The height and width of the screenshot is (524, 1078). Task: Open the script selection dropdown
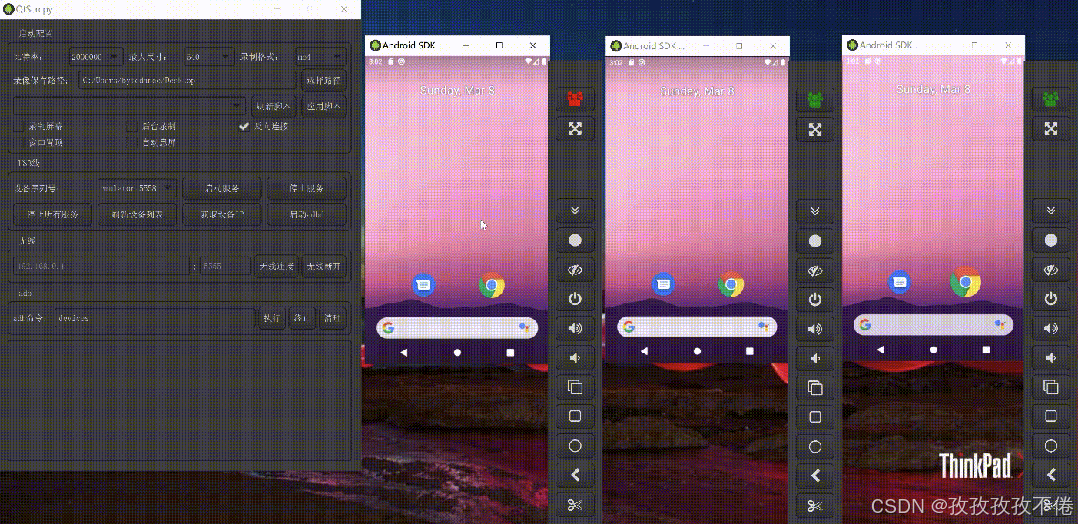pyautogui.click(x=130, y=106)
